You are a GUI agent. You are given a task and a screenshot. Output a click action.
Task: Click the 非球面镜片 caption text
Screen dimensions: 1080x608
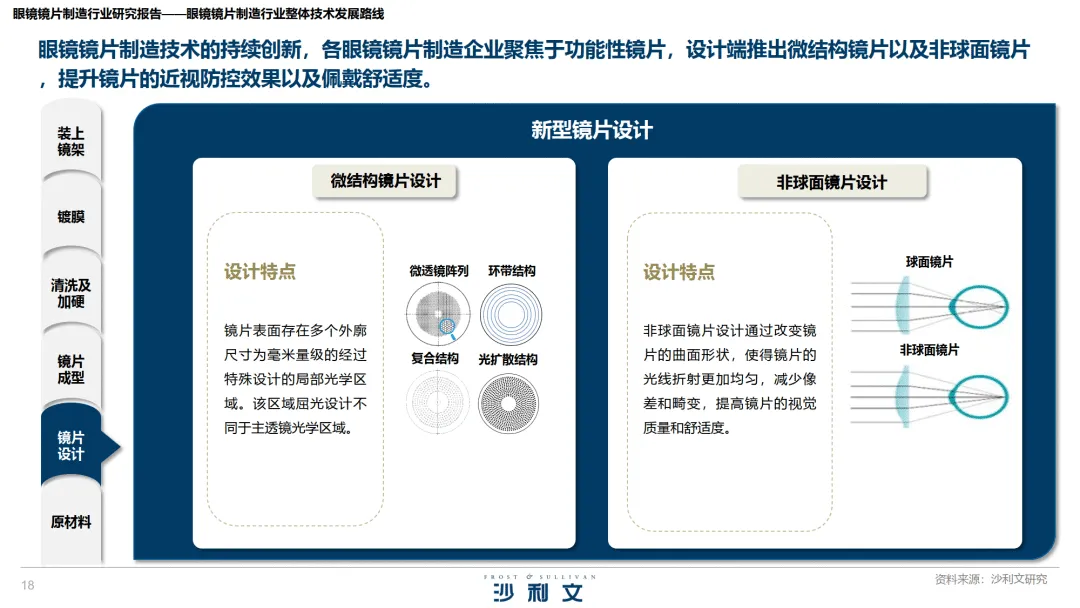pyautogui.click(x=929, y=350)
